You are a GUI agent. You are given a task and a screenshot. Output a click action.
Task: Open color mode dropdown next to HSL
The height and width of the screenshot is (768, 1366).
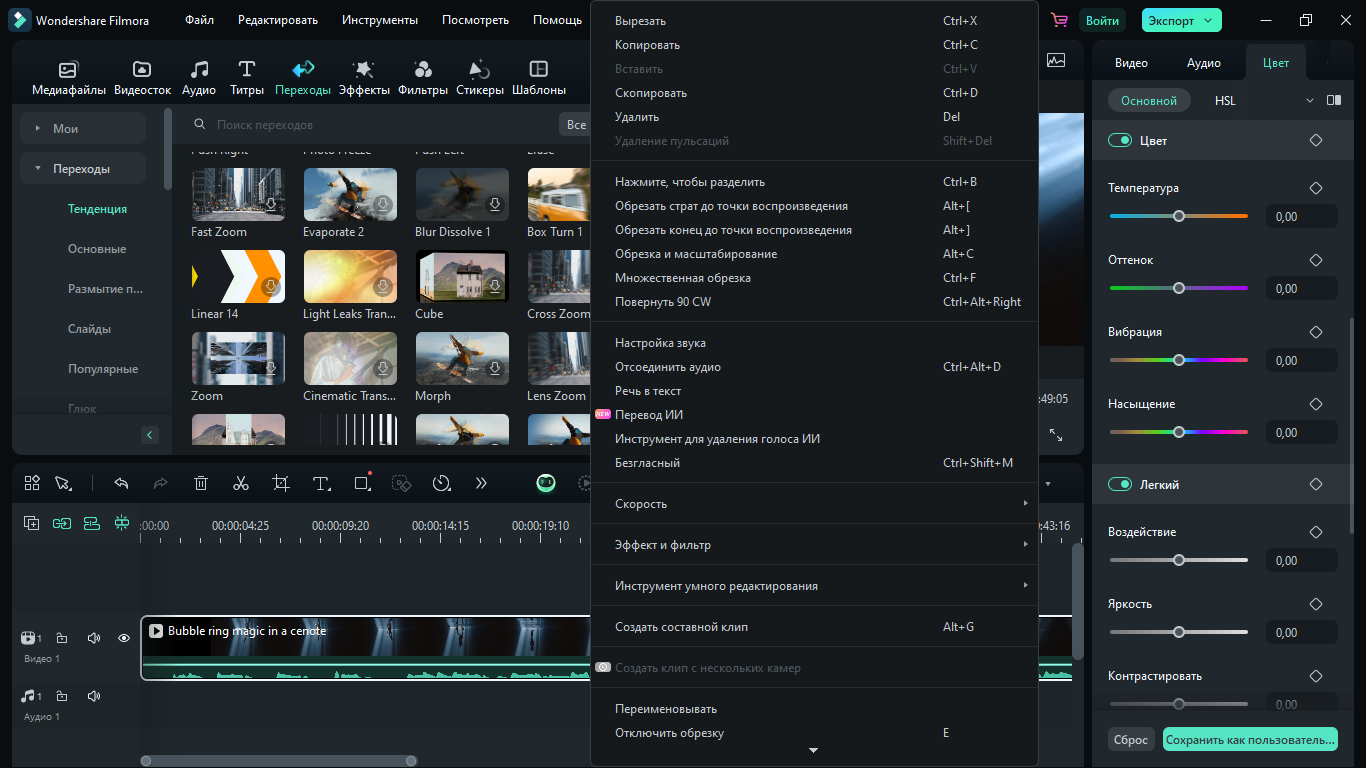point(1310,101)
